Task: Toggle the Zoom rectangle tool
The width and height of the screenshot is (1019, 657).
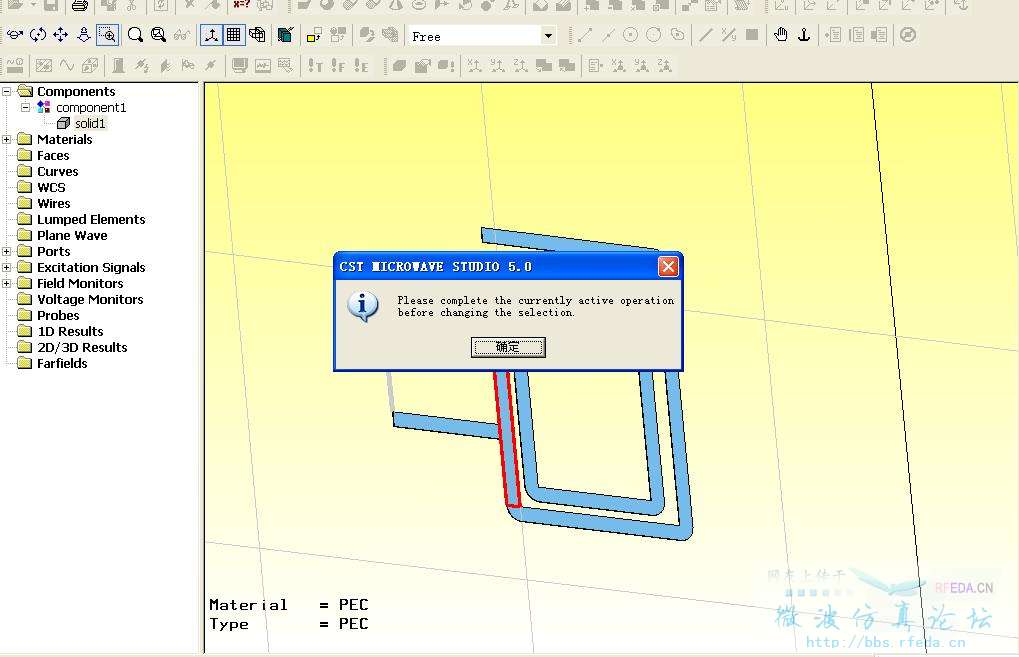Action: coord(108,35)
